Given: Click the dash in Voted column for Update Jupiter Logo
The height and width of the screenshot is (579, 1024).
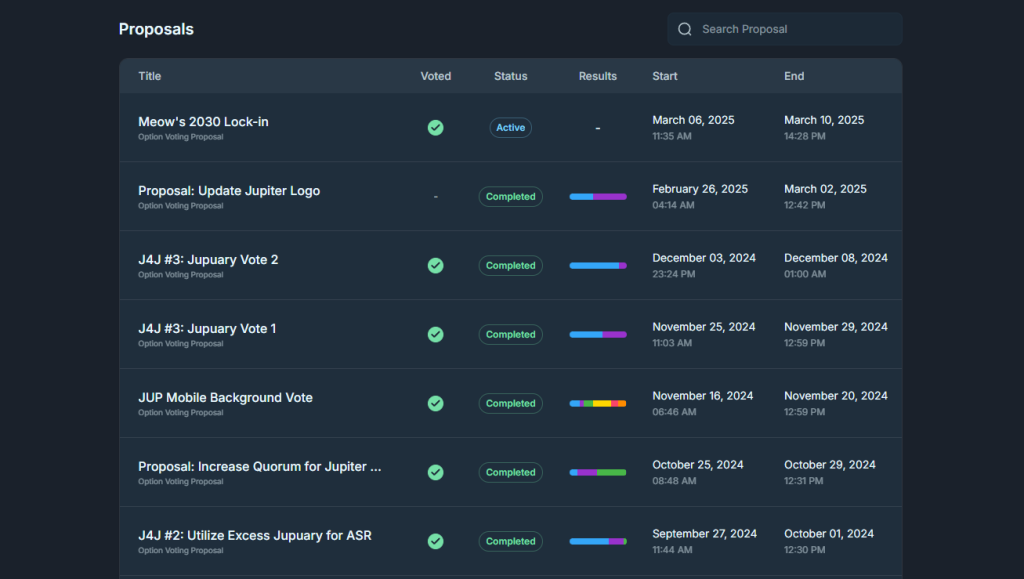Looking at the screenshot, I should 435,197.
